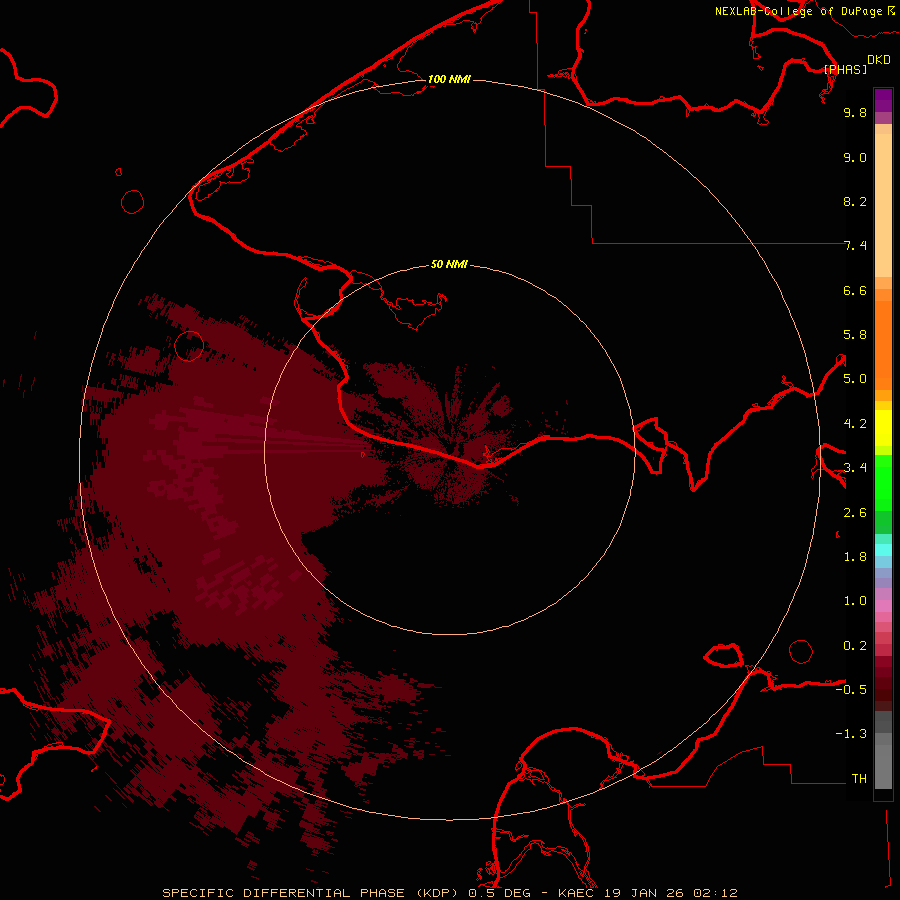
Task: Select the yellow band of the color bar
Action: [x=883, y=428]
